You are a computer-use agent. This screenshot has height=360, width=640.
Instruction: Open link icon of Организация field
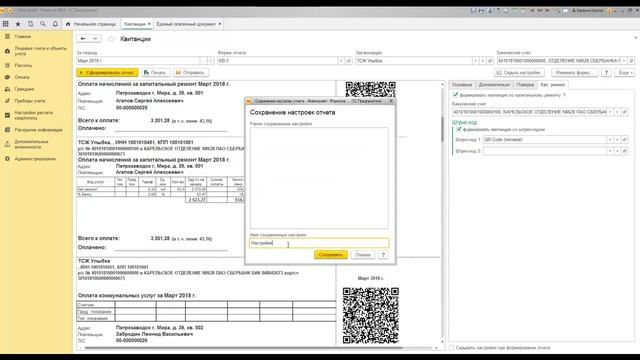490,61
